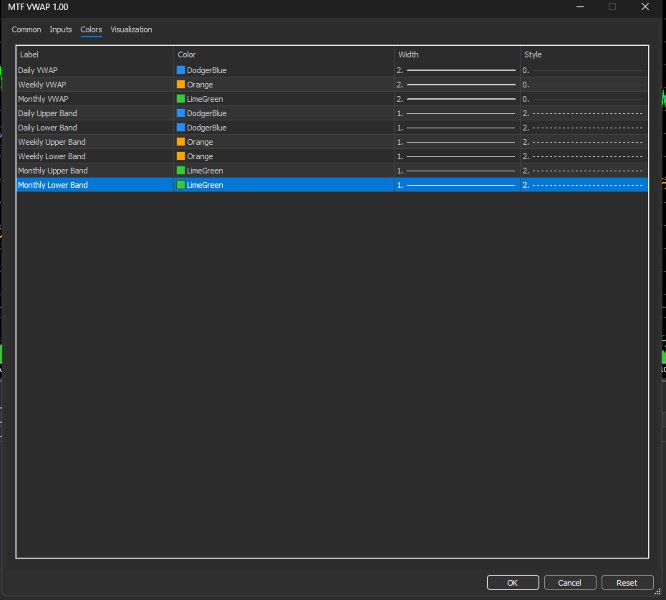This screenshot has height=600, width=666.
Task: Open style selector for Daily Lower Band
Action: (584, 127)
